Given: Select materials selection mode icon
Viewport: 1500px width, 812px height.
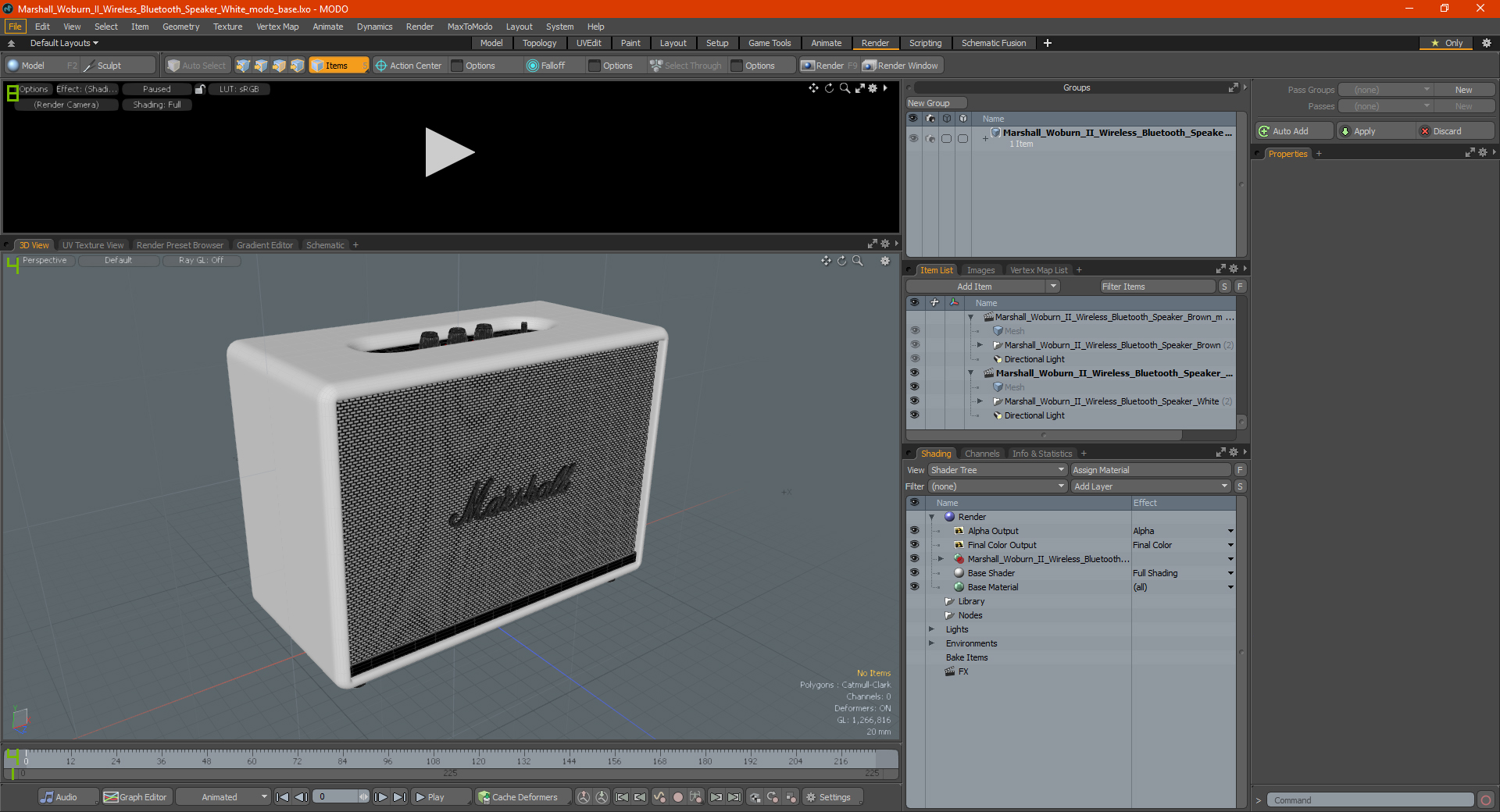Looking at the screenshot, I should click(x=297, y=66).
